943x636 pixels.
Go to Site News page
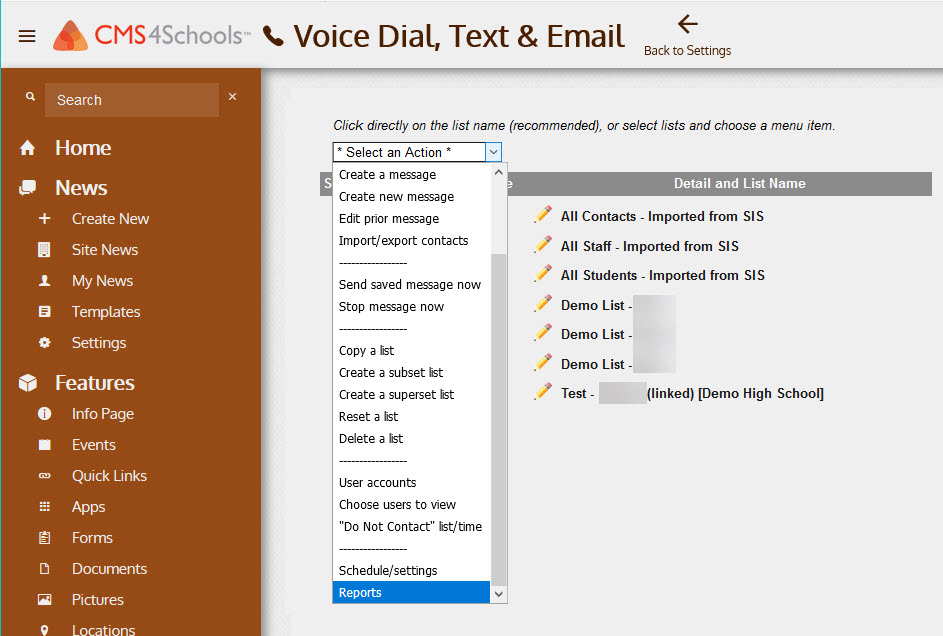tap(105, 249)
